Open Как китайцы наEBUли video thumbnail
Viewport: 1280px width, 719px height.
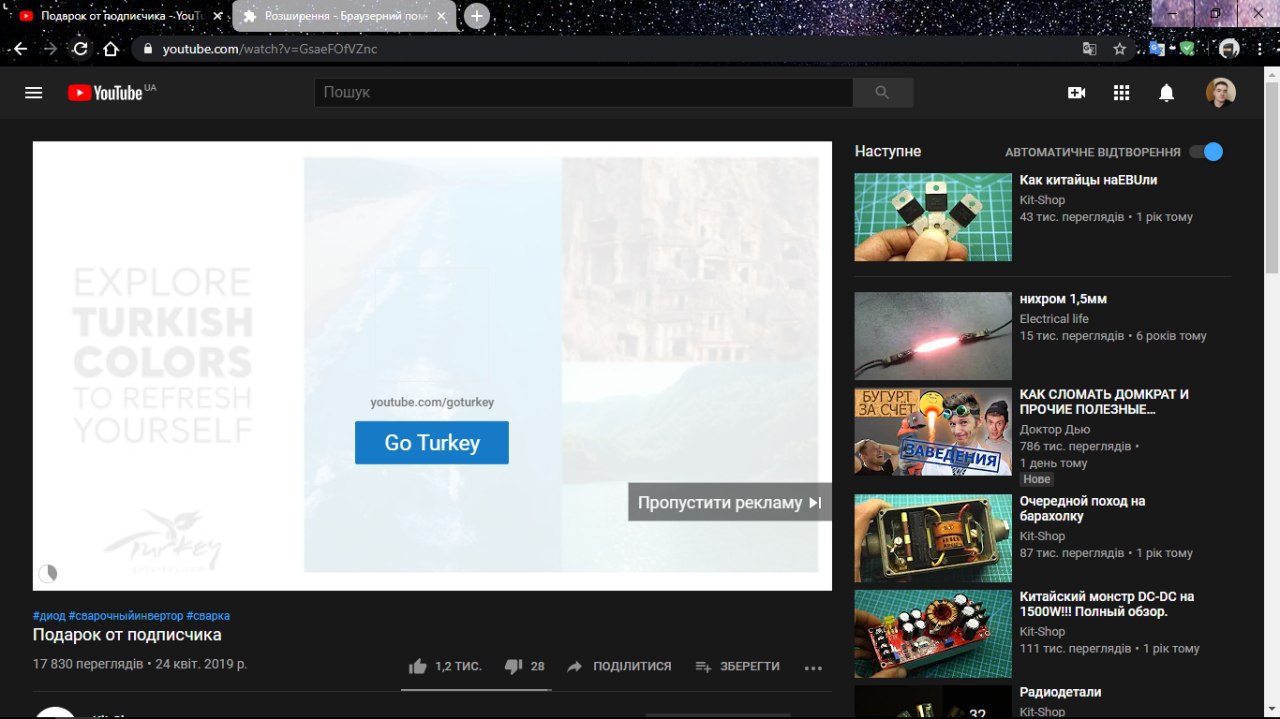[933, 217]
